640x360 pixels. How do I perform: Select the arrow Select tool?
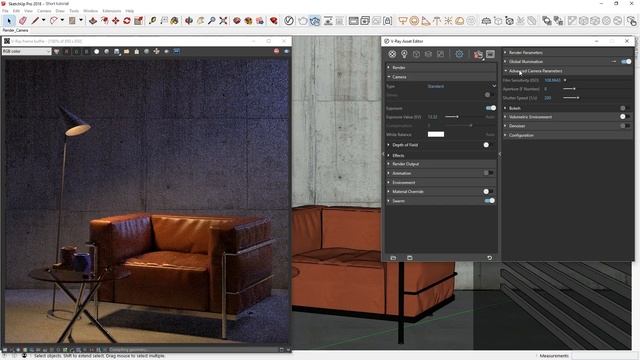click(9, 20)
